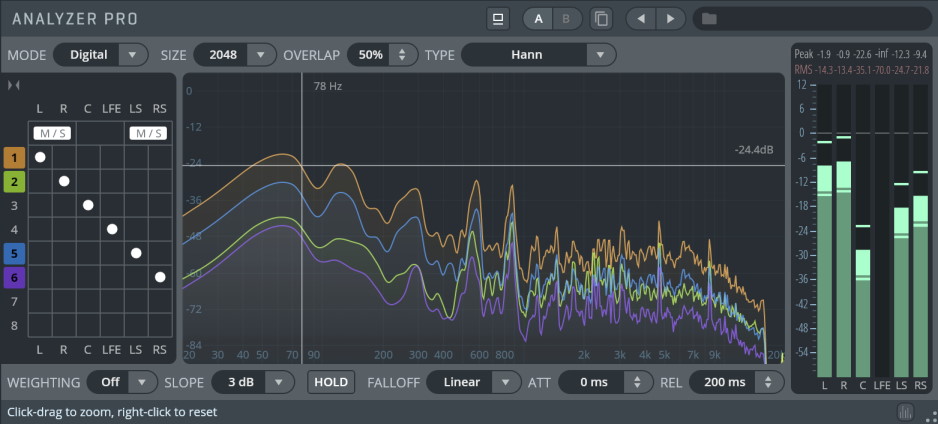
Task: Click the C channel level meter
Action: point(863,230)
